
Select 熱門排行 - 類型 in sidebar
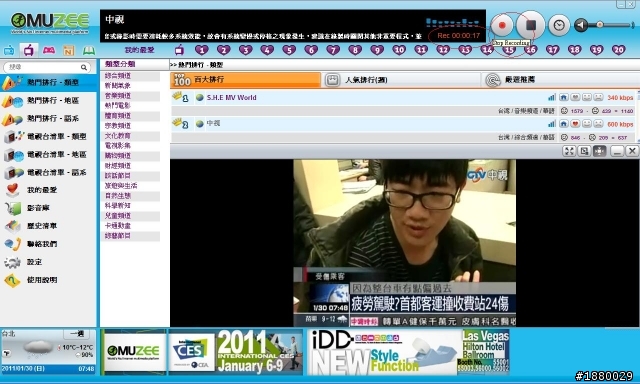48,82
